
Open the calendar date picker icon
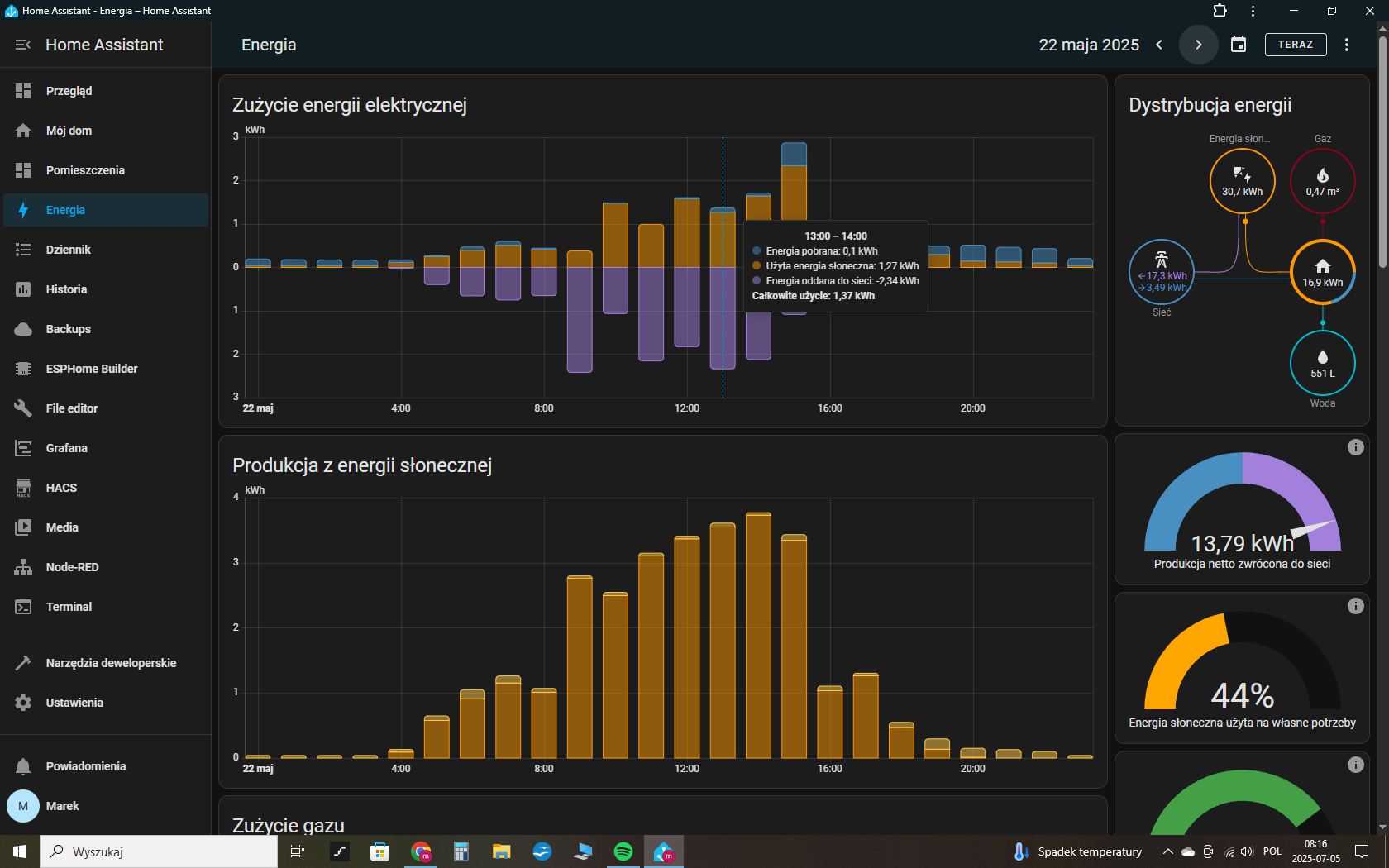[x=1239, y=45]
